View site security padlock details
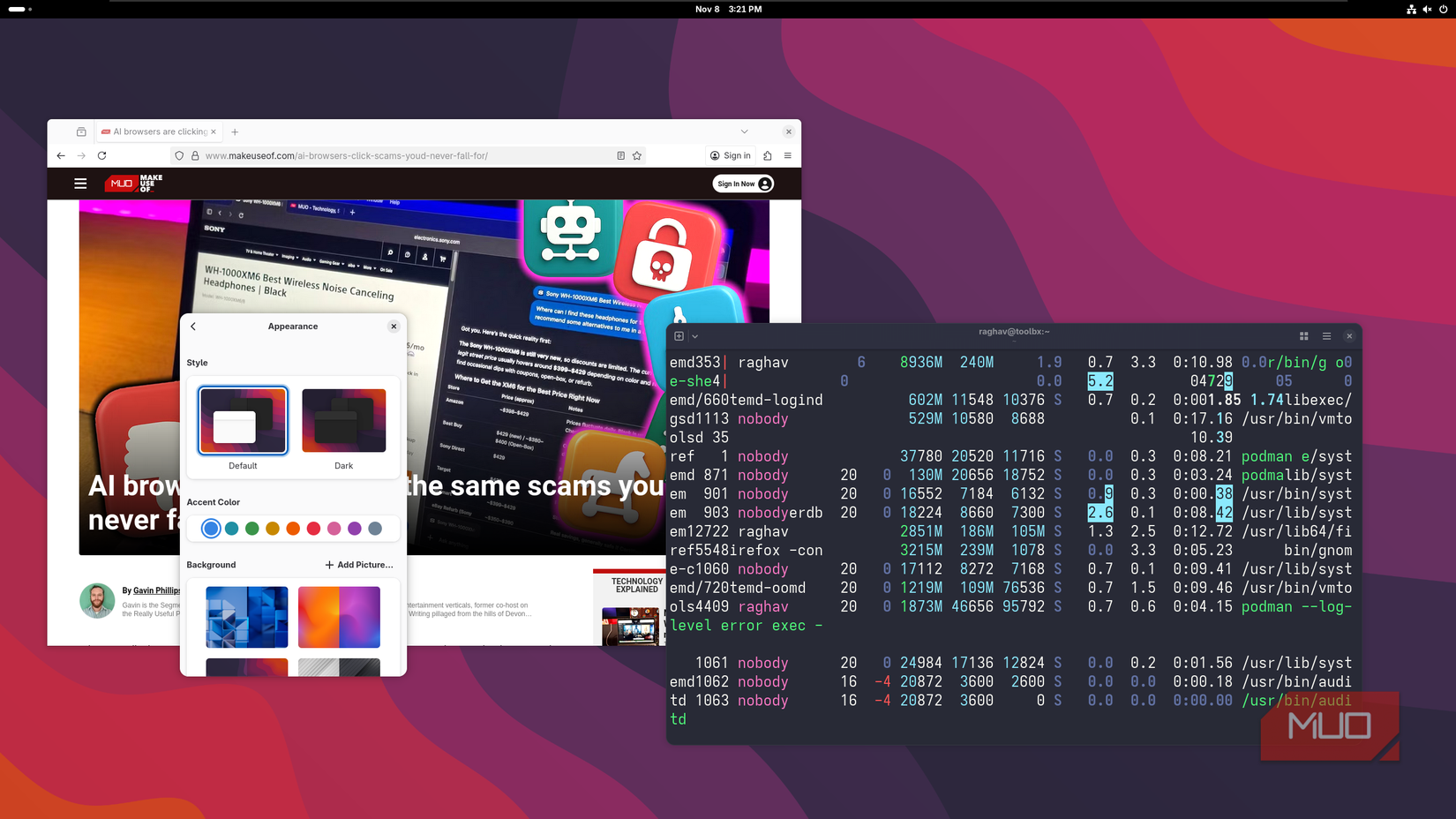 pyautogui.click(x=195, y=155)
